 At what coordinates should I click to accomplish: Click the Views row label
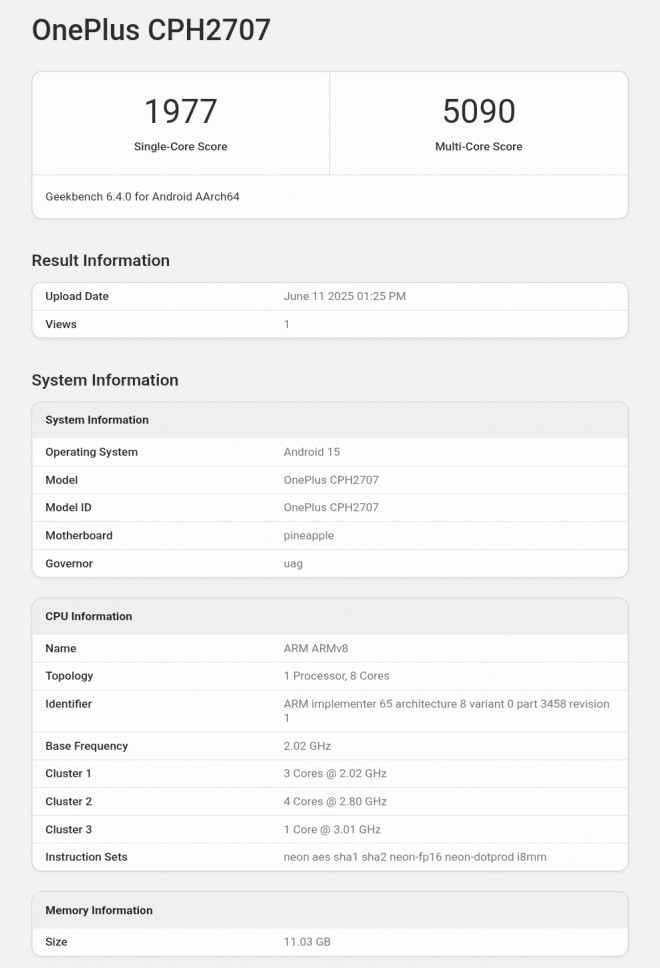click(61, 325)
